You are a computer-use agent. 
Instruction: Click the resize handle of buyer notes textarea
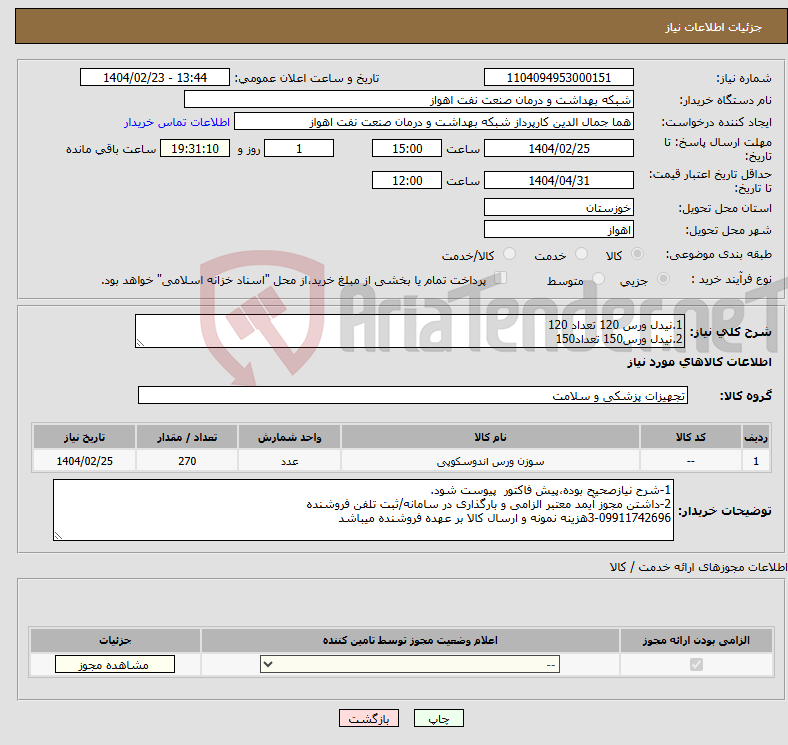(58, 536)
